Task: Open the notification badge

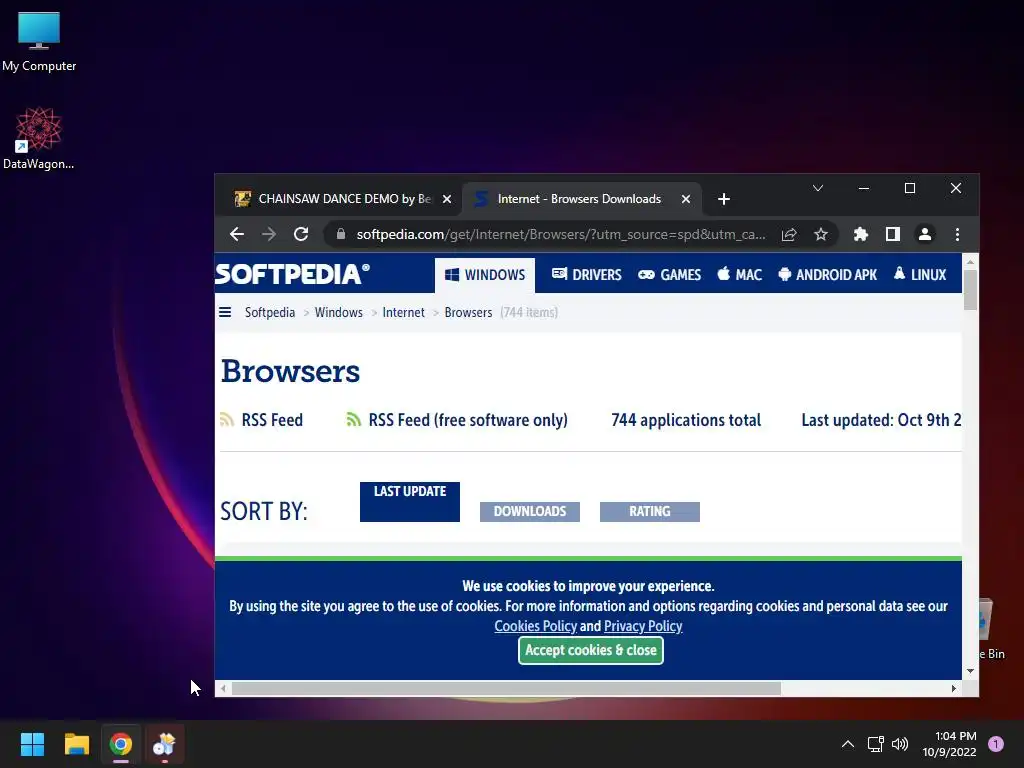Action: [x=996, y=744]
